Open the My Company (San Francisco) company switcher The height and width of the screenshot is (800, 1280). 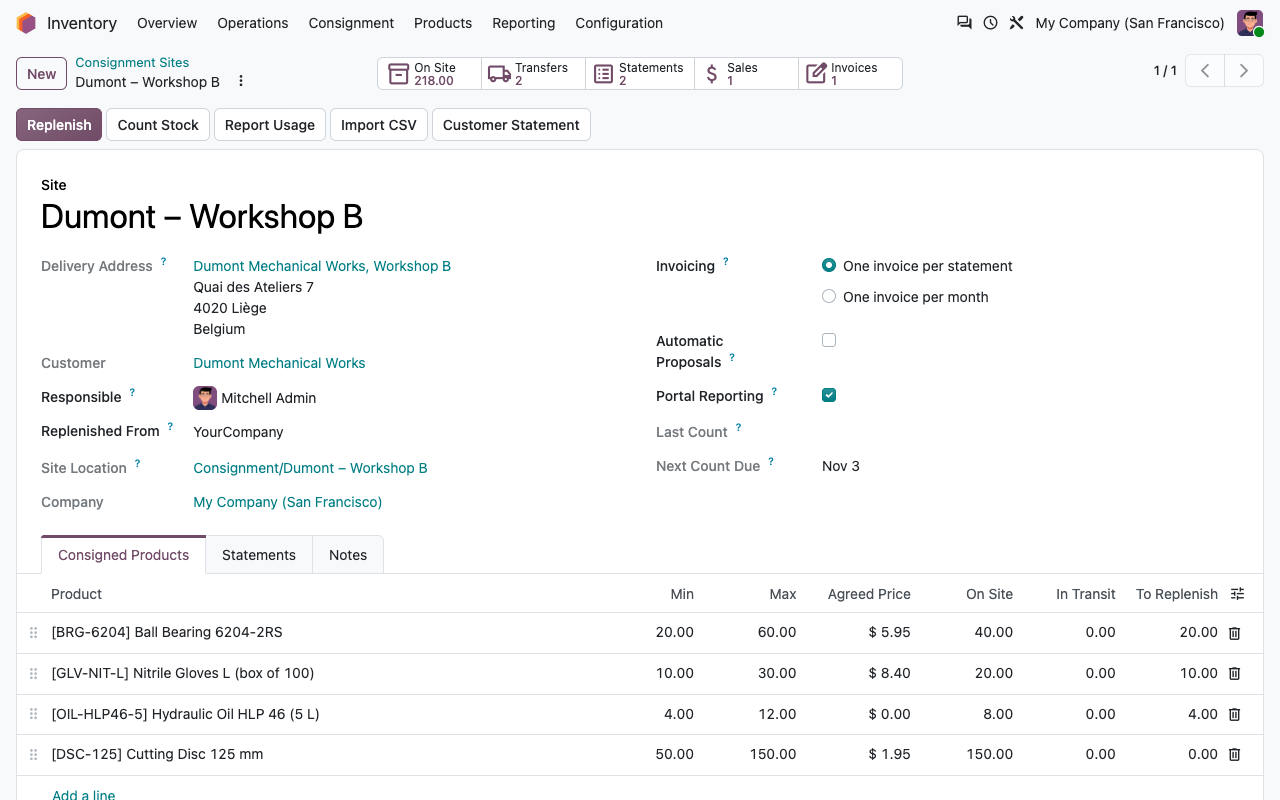pyautogui.click(x=1130, y=23)
